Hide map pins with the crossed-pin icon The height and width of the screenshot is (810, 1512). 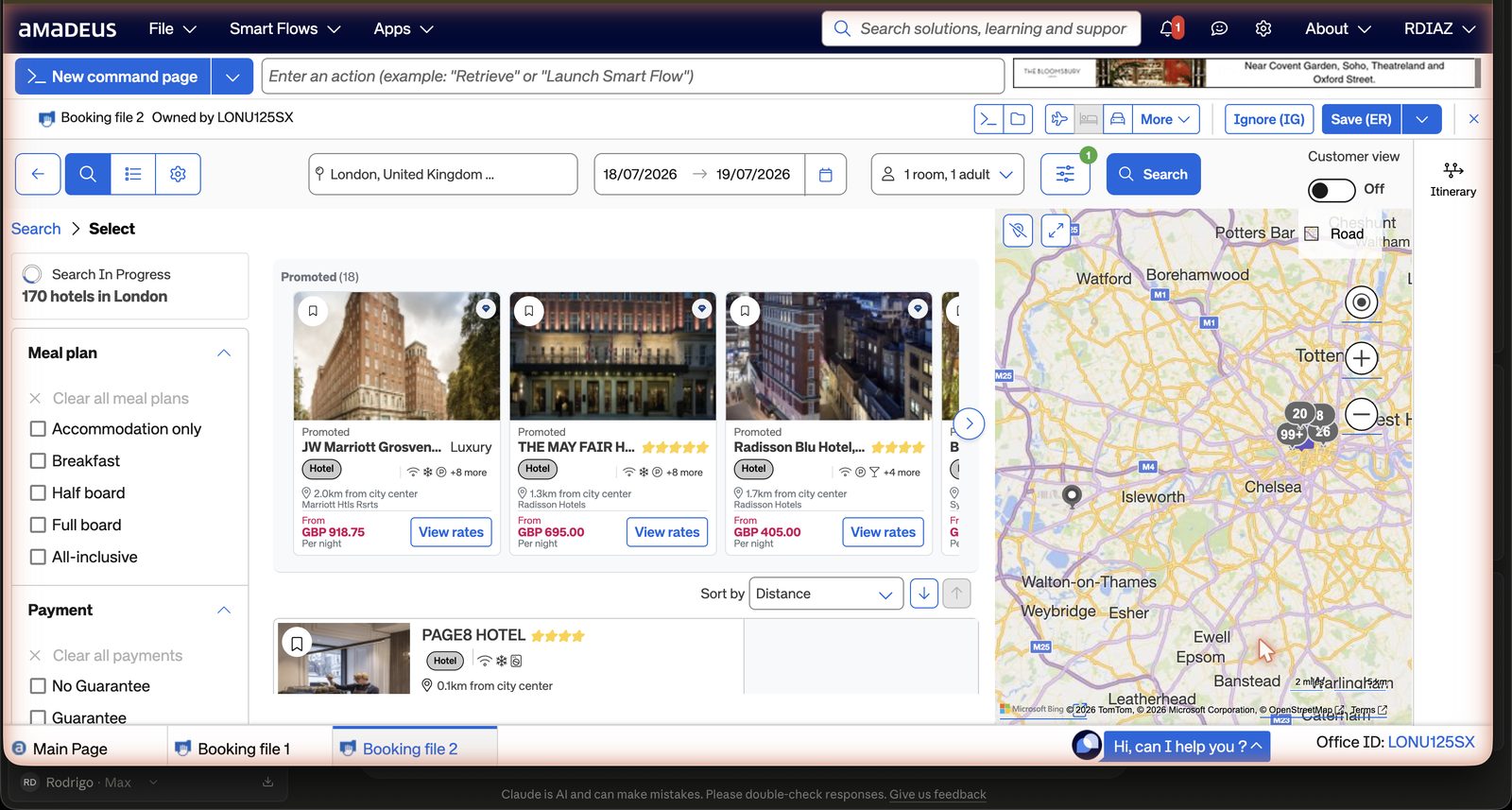1018,230
